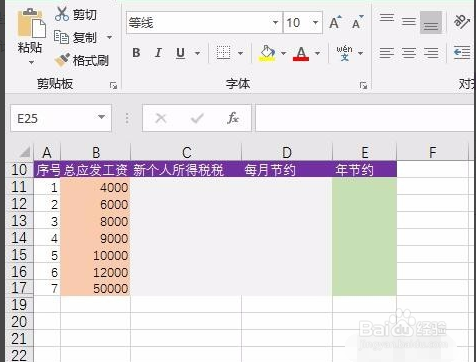
Task: Click the Decrease Indent icon
Action: [462, 53]
